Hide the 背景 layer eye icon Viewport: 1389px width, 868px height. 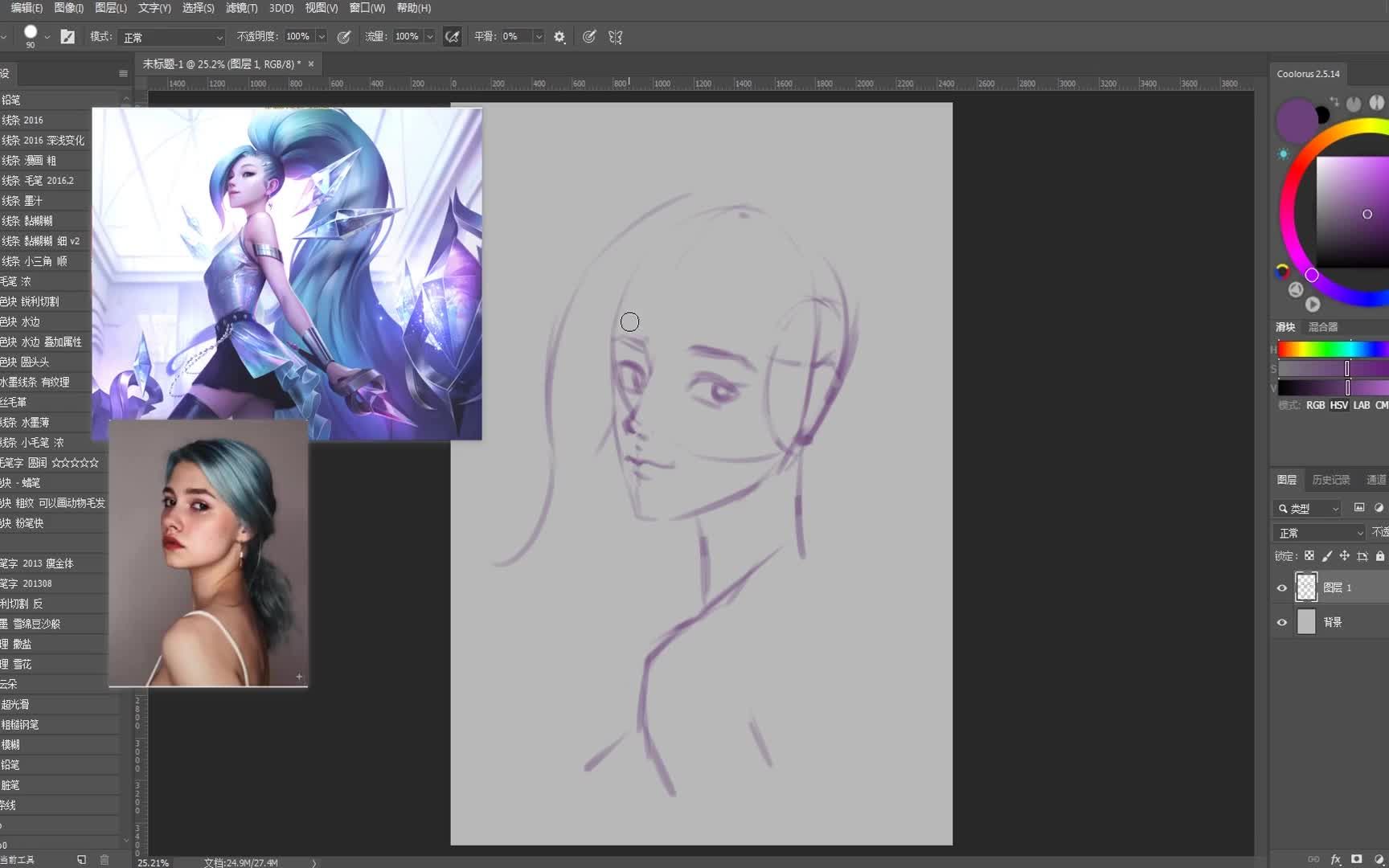click(x=1282, y=623)
